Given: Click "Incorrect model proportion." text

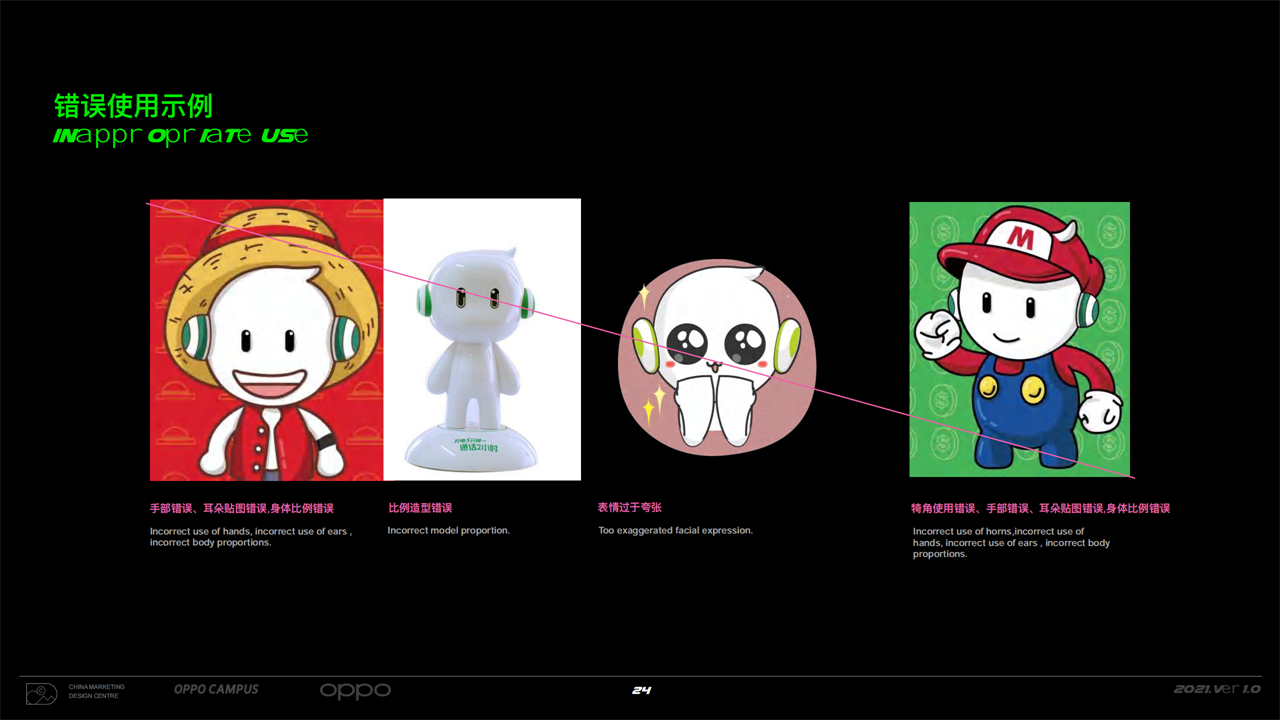Looking at the screenshot, I should (448, 530).
